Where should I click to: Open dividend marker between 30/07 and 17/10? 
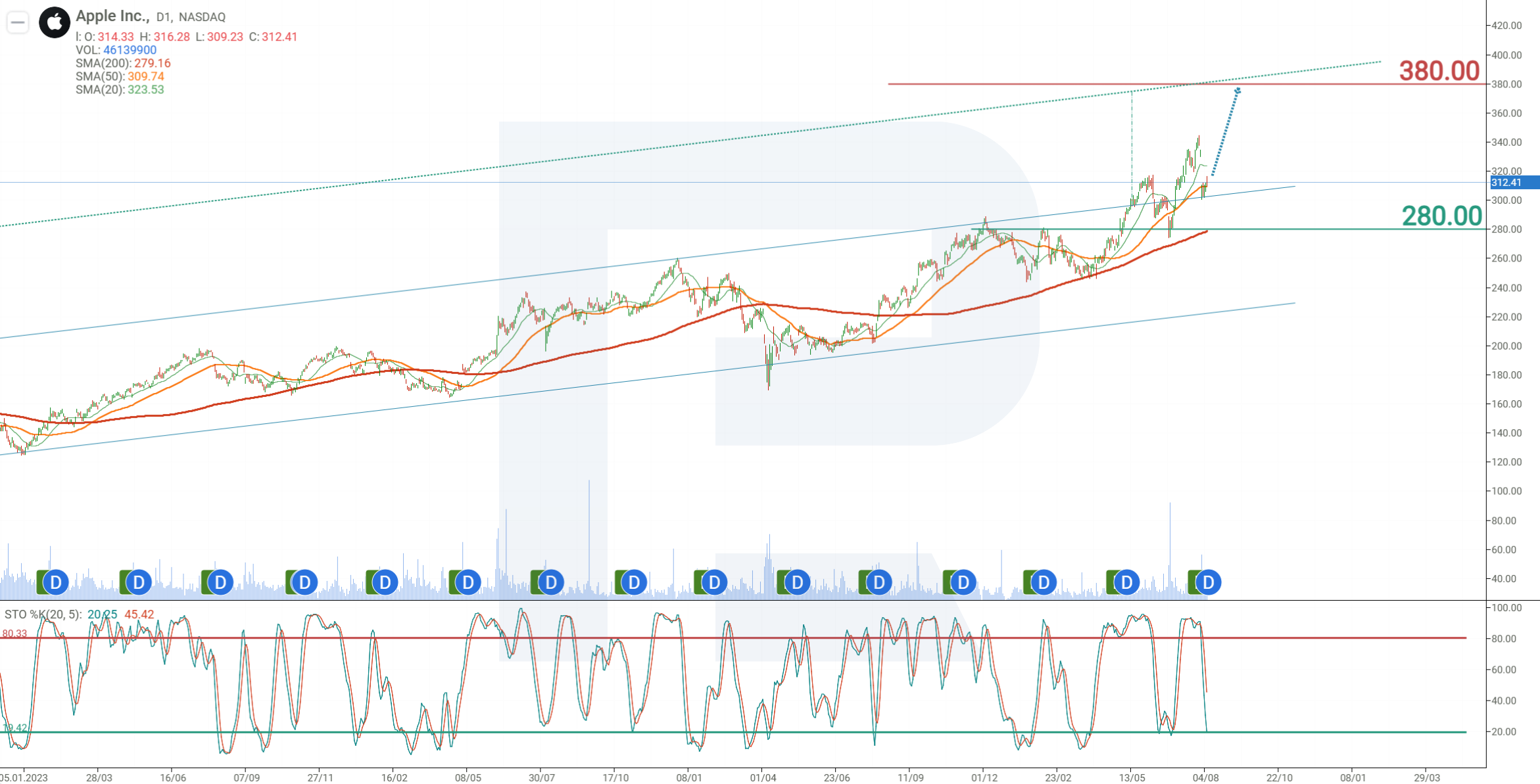coord(551,582)
